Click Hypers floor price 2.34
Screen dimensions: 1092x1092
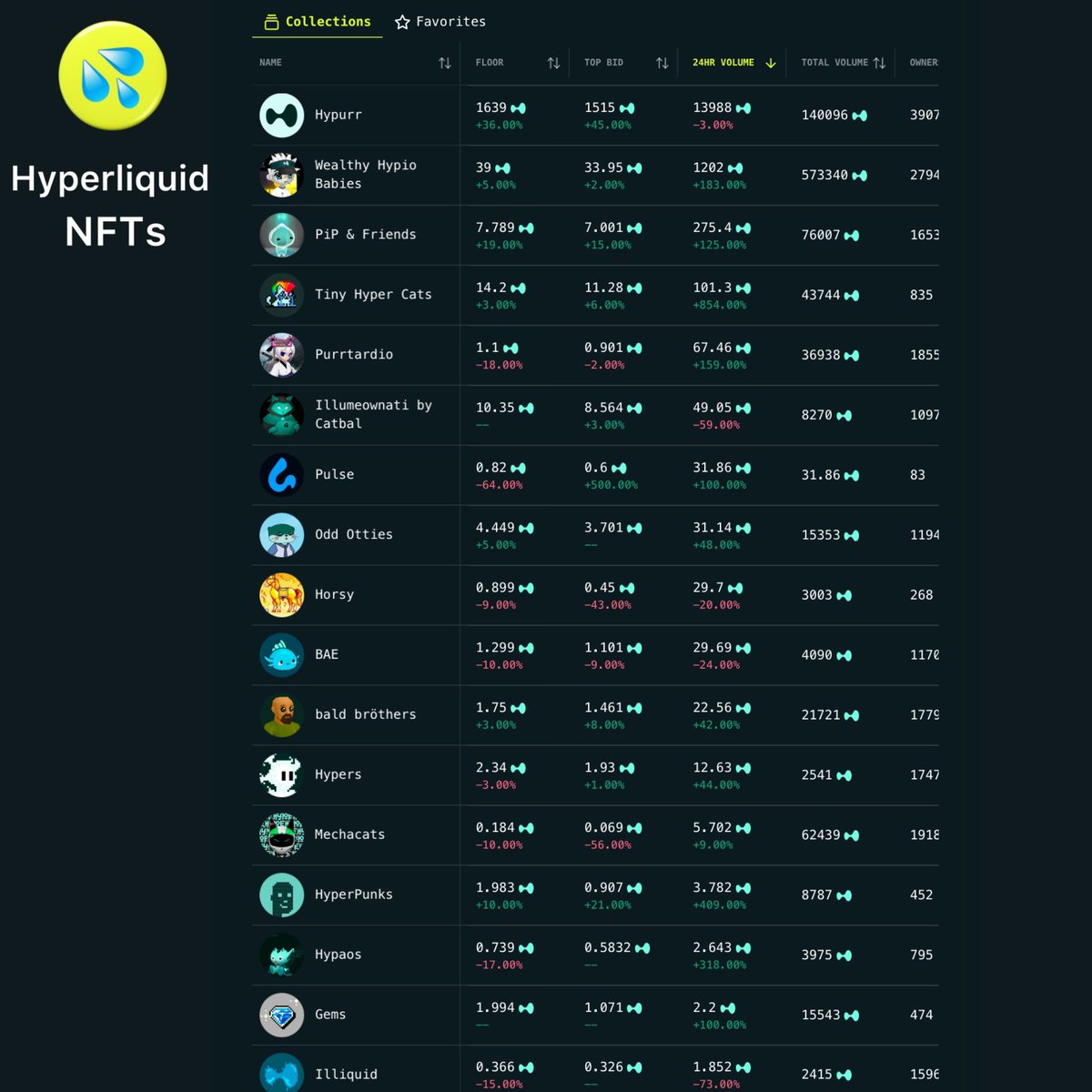[x=491, y=768]
